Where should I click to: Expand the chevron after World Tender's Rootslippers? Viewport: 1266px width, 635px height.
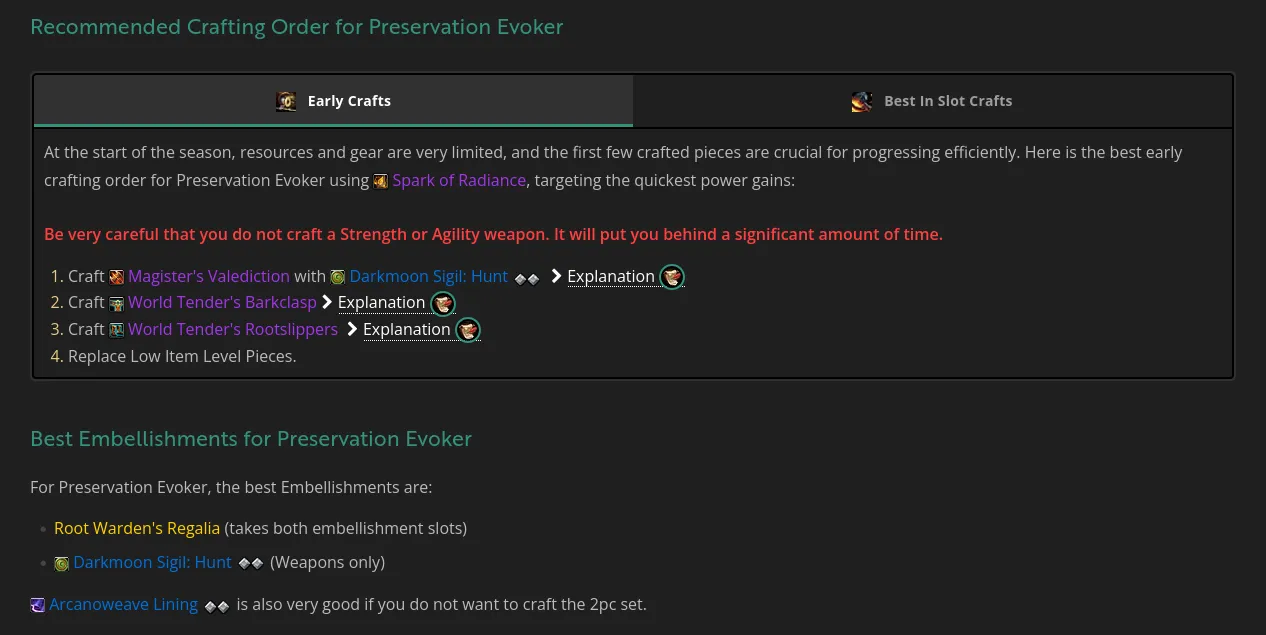(x=351, y=329)
